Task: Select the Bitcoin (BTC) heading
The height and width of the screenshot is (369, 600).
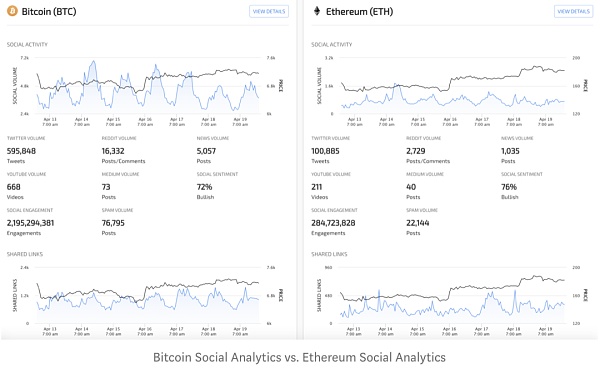Action: click(x=49, y=11)
